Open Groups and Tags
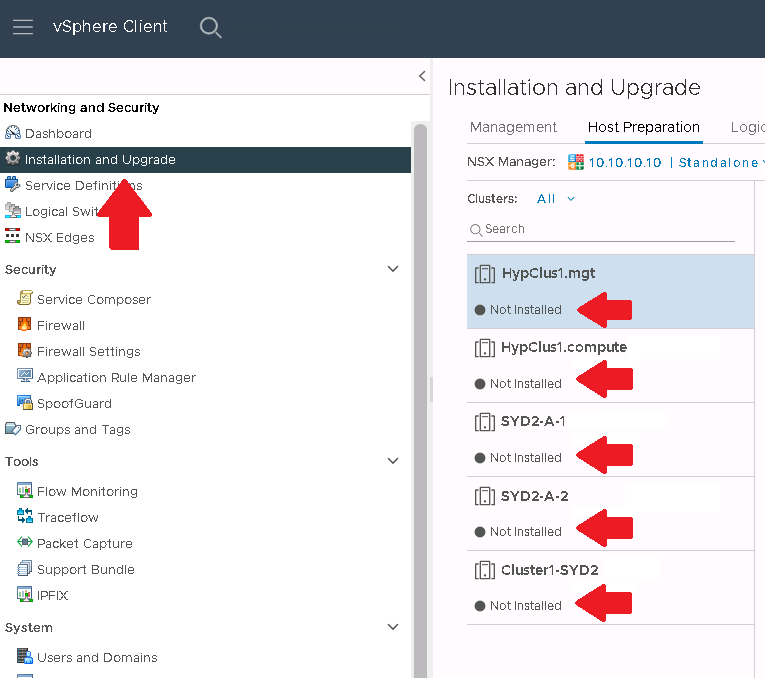Screen dimensions: 765x678 click(x=78, y=430)
